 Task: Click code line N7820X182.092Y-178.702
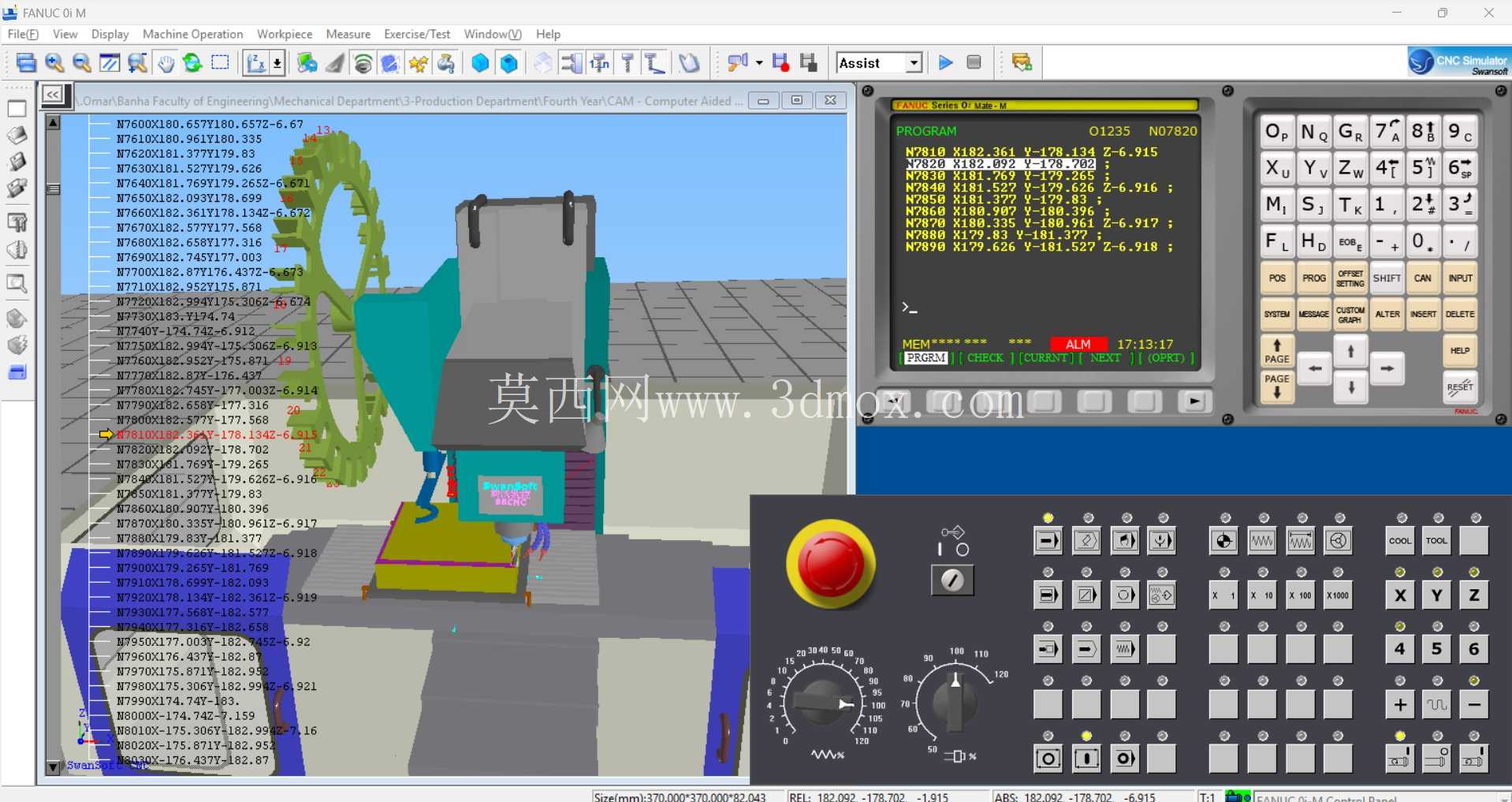pos(192,449)
